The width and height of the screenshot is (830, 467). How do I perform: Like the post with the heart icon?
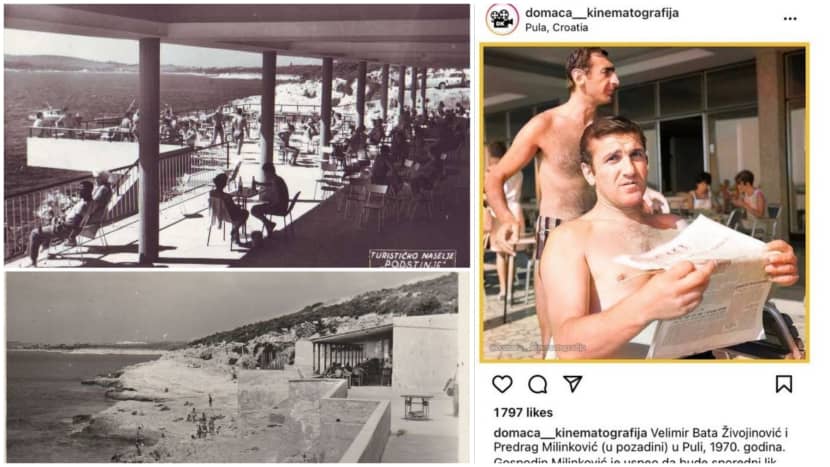[502, 384]
